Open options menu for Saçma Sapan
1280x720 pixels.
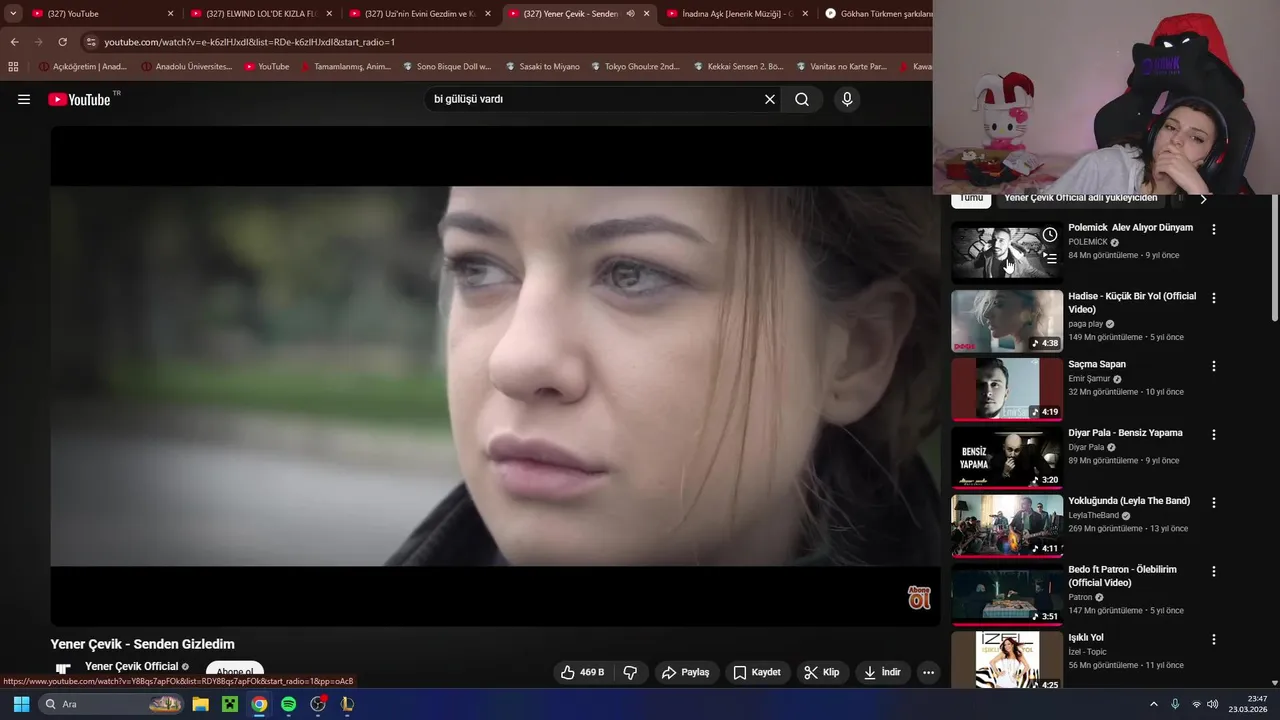[x=1214, y=366]
